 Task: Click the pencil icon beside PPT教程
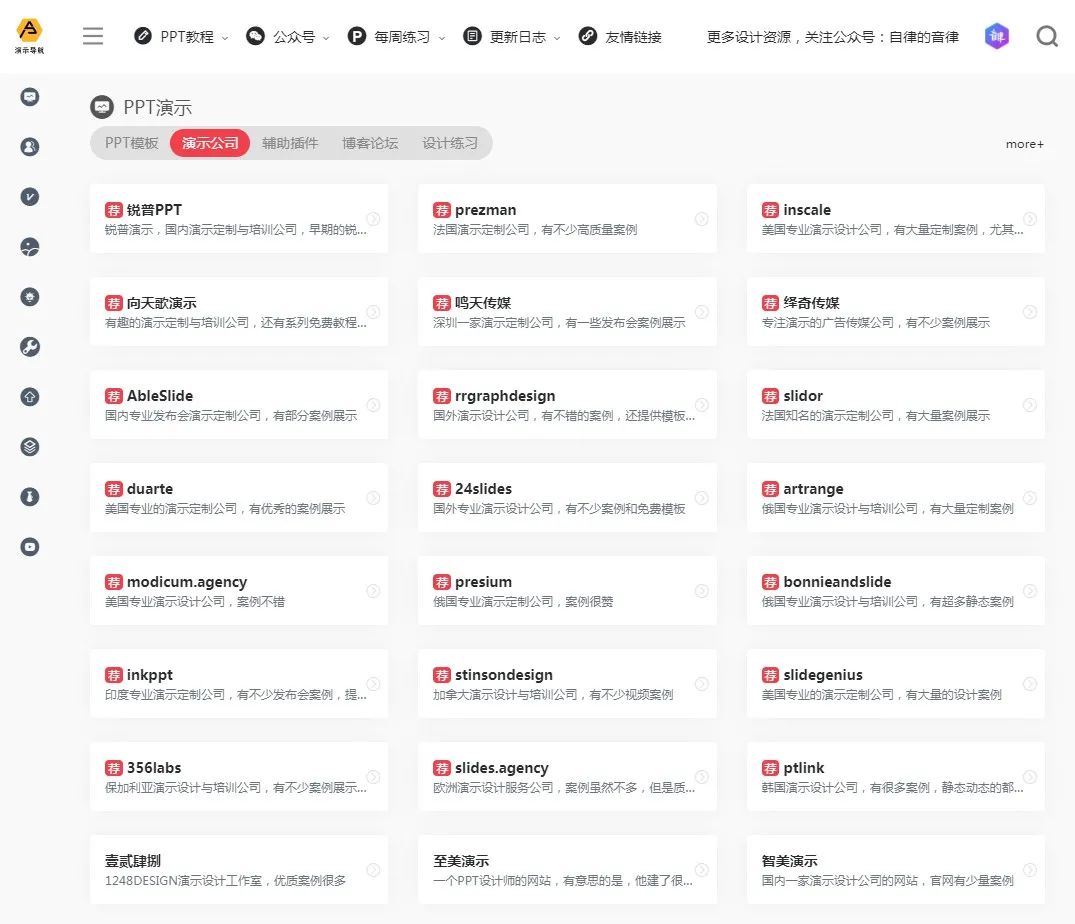pos(143,36)
